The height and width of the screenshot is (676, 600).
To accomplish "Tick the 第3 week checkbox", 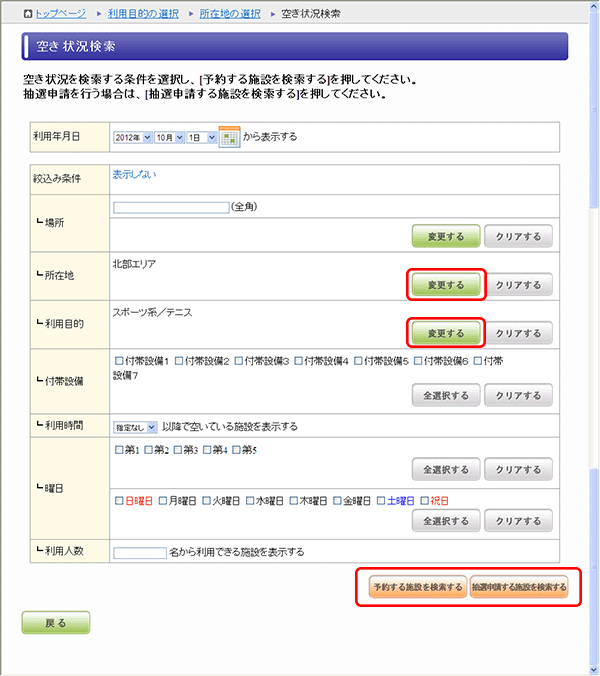I will tap(178, 450).
